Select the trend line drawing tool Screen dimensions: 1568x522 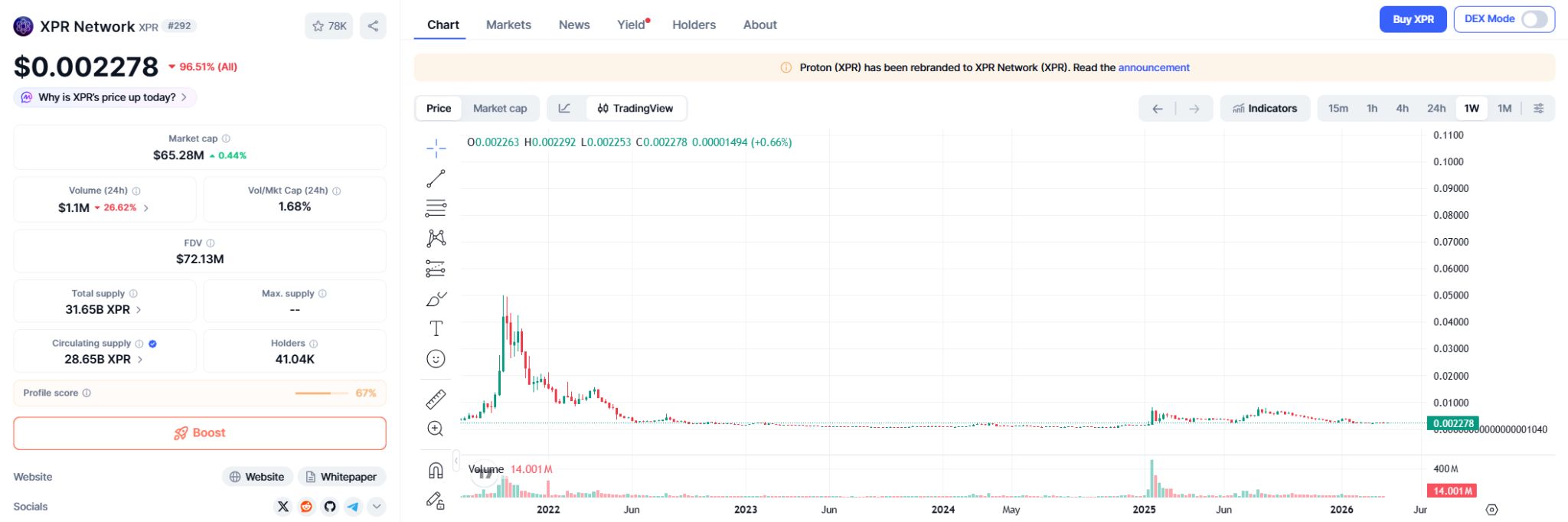[436, 178]
